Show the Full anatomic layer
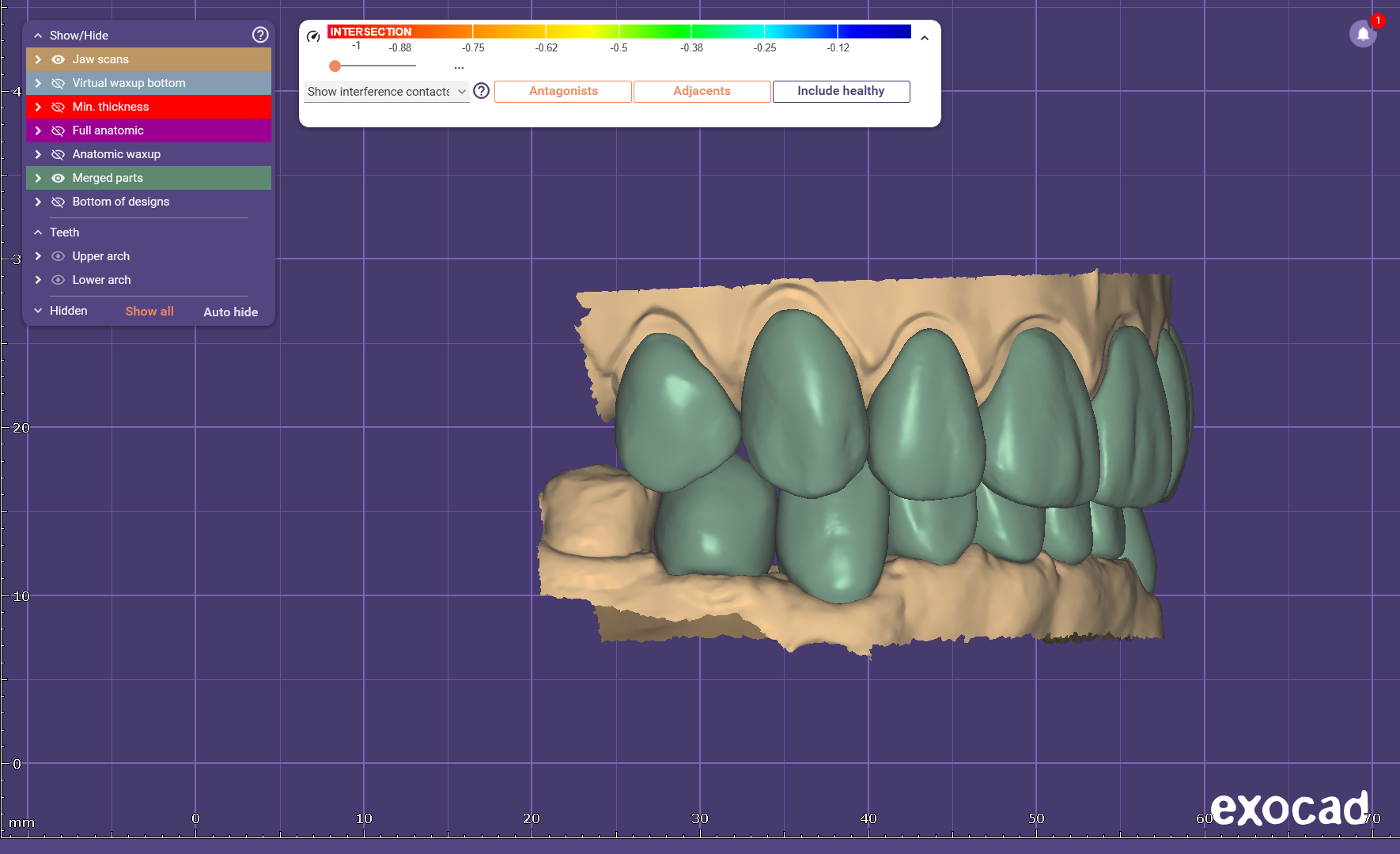Screen dimensions: 1400x854 [58, 130]
